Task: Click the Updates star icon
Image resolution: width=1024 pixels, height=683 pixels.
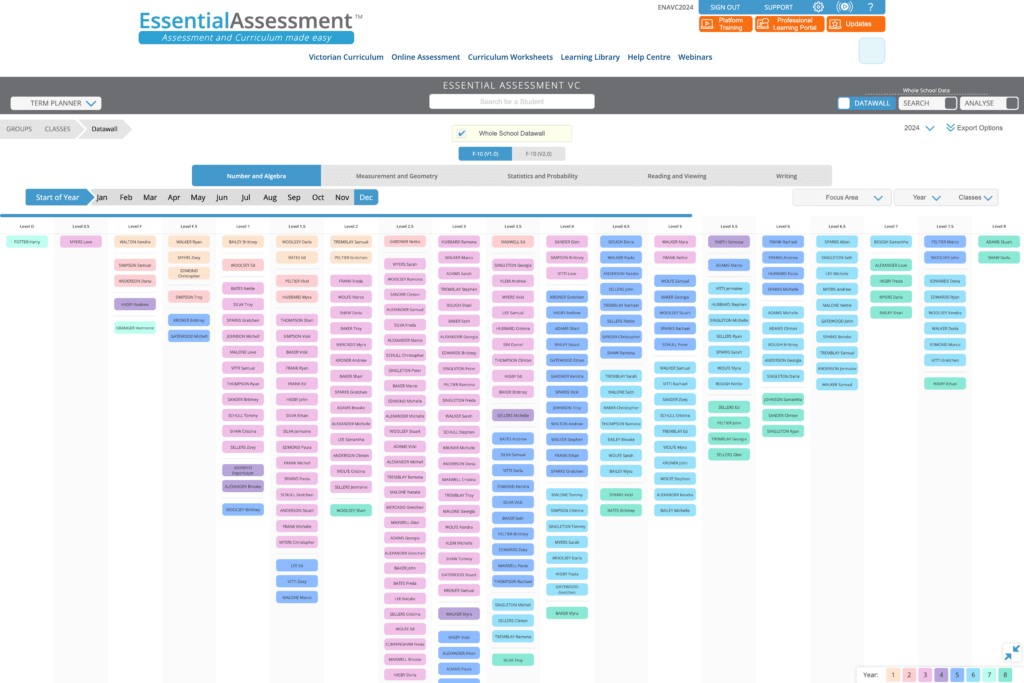Action: 835,24
